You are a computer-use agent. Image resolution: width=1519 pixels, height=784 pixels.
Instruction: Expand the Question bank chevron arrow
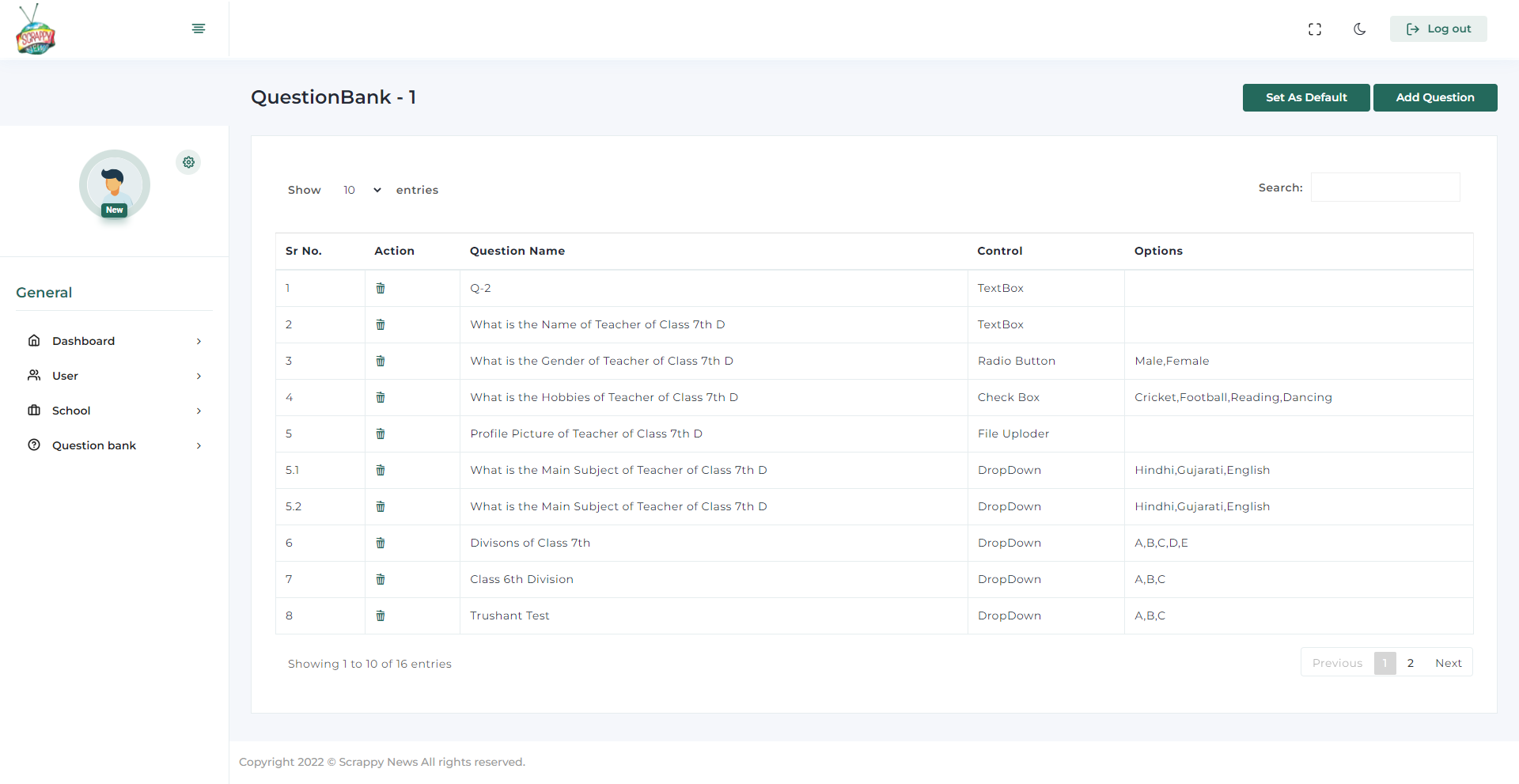tap(199, 445)
